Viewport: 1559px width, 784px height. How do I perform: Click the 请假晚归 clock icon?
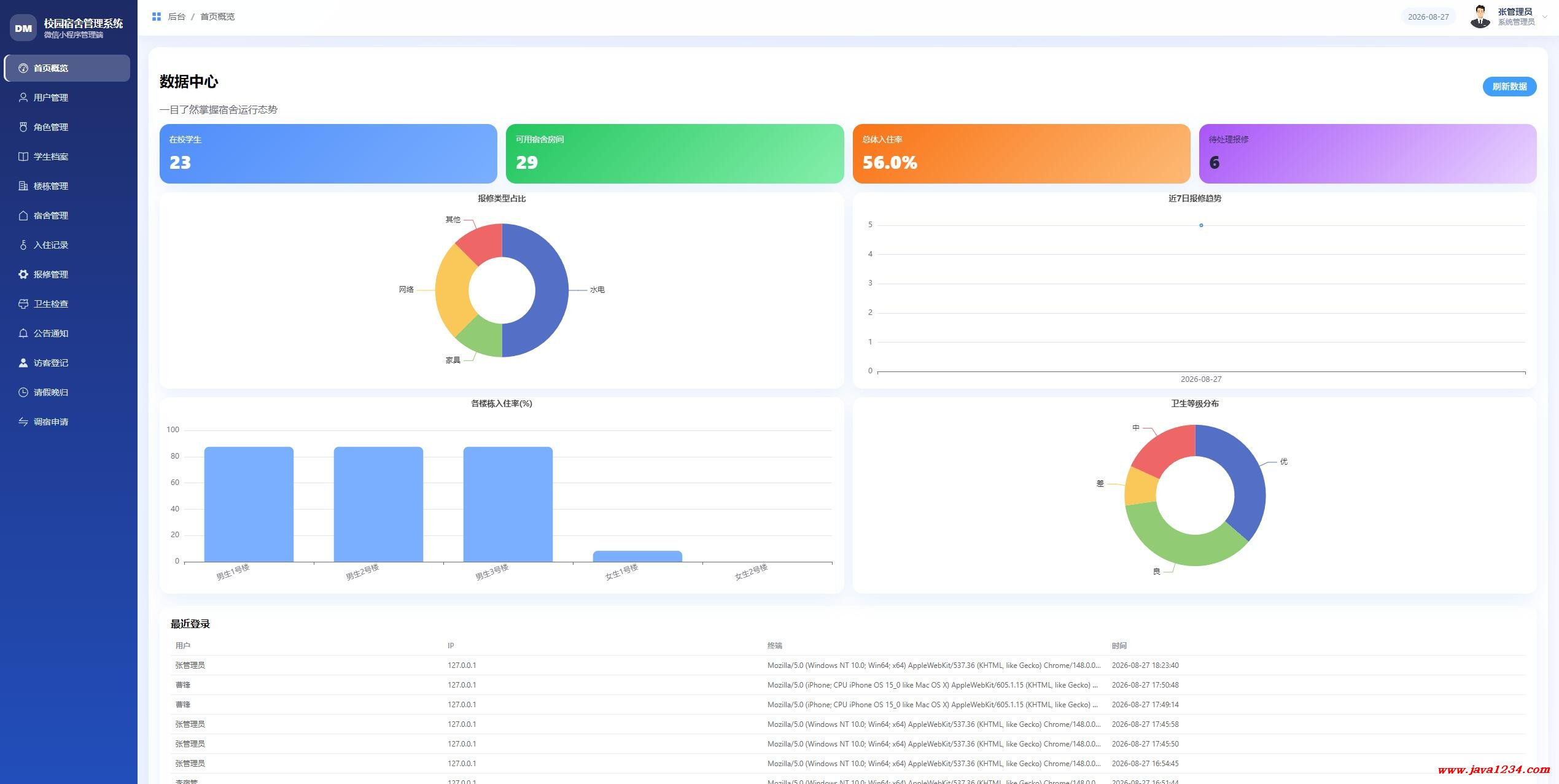[23, 392]
